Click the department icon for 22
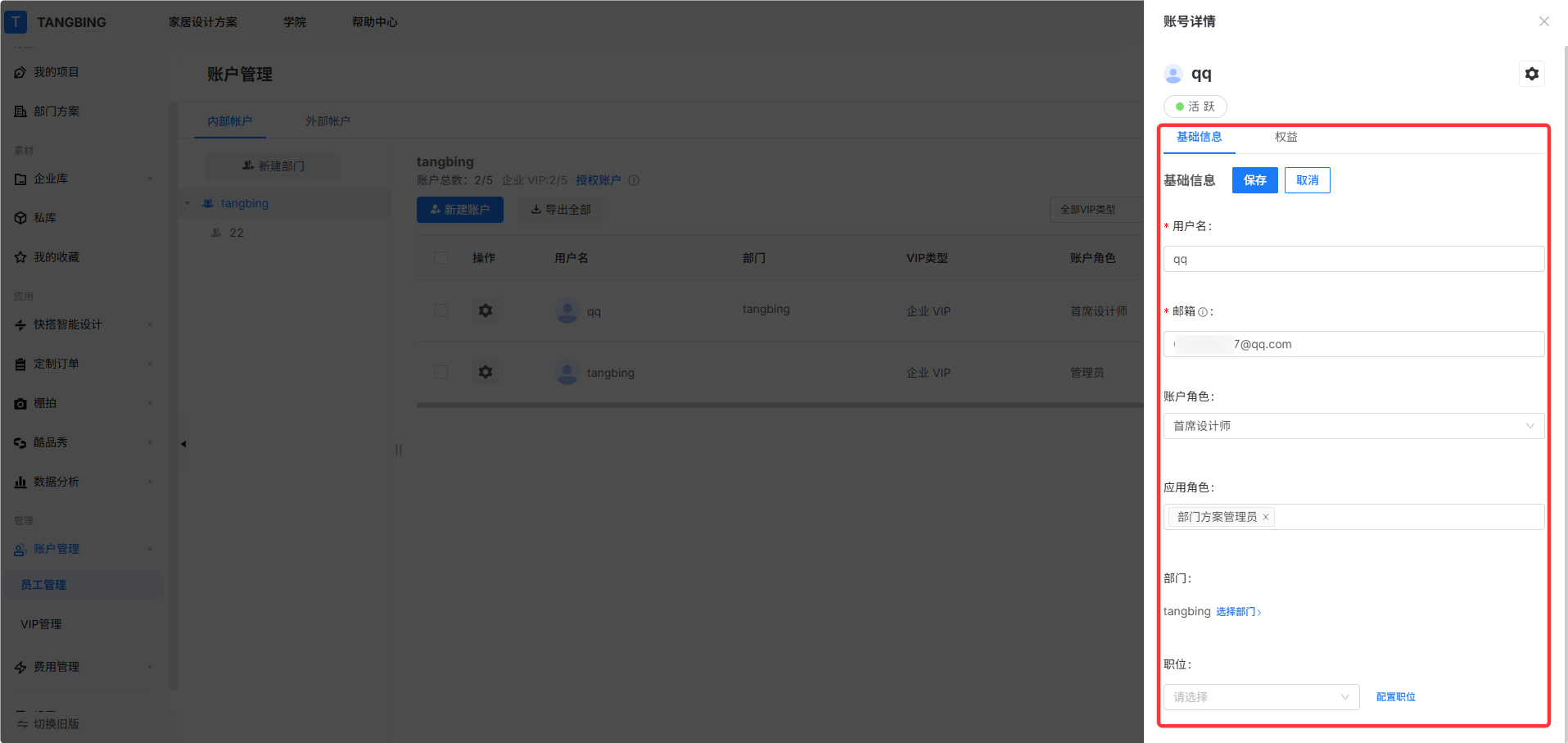Screen dimensions: 1568x743 (x=217, y=233)
